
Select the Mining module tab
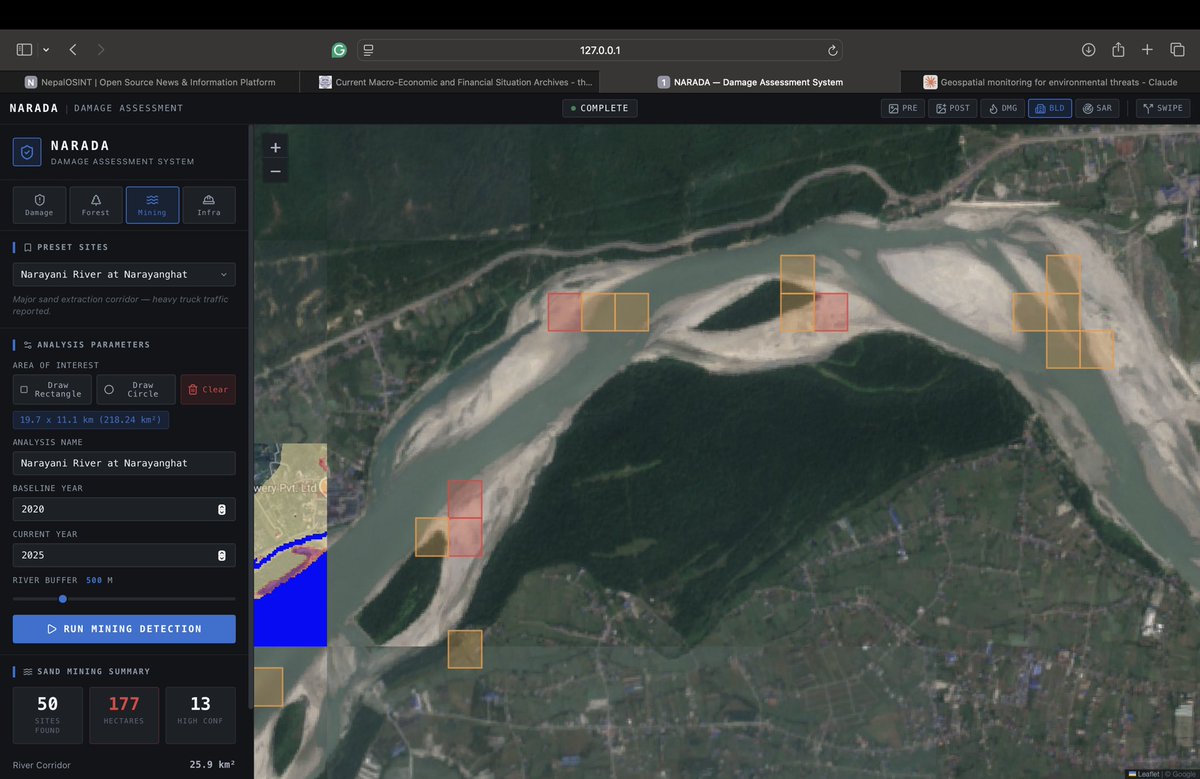(153, 205)
